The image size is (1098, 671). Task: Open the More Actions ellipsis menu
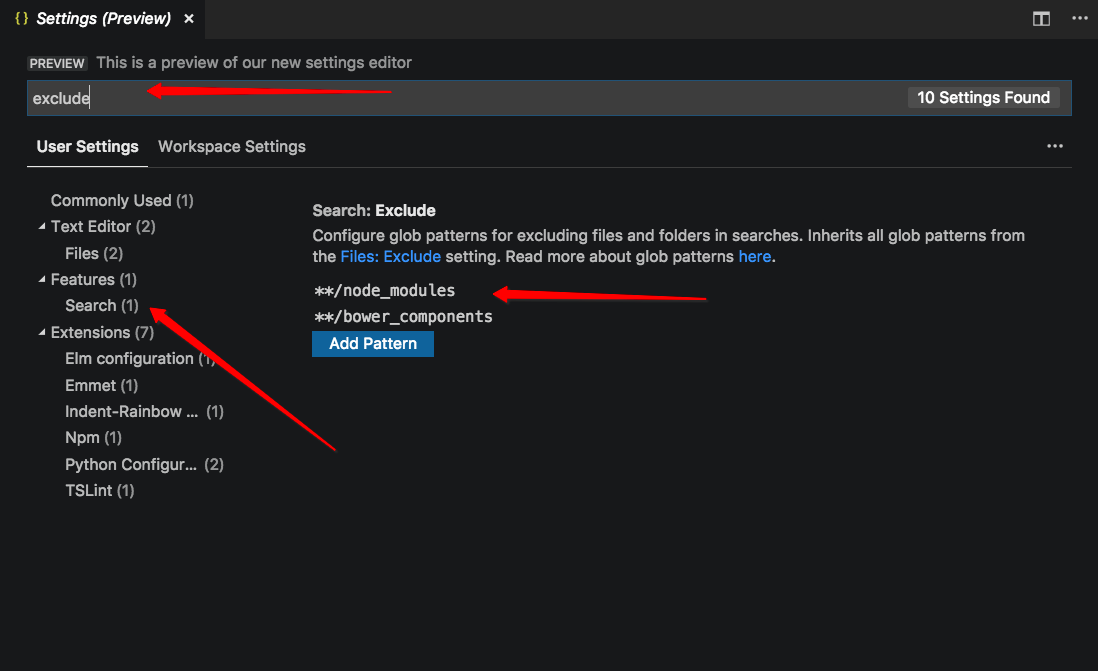coord(1080,18)
